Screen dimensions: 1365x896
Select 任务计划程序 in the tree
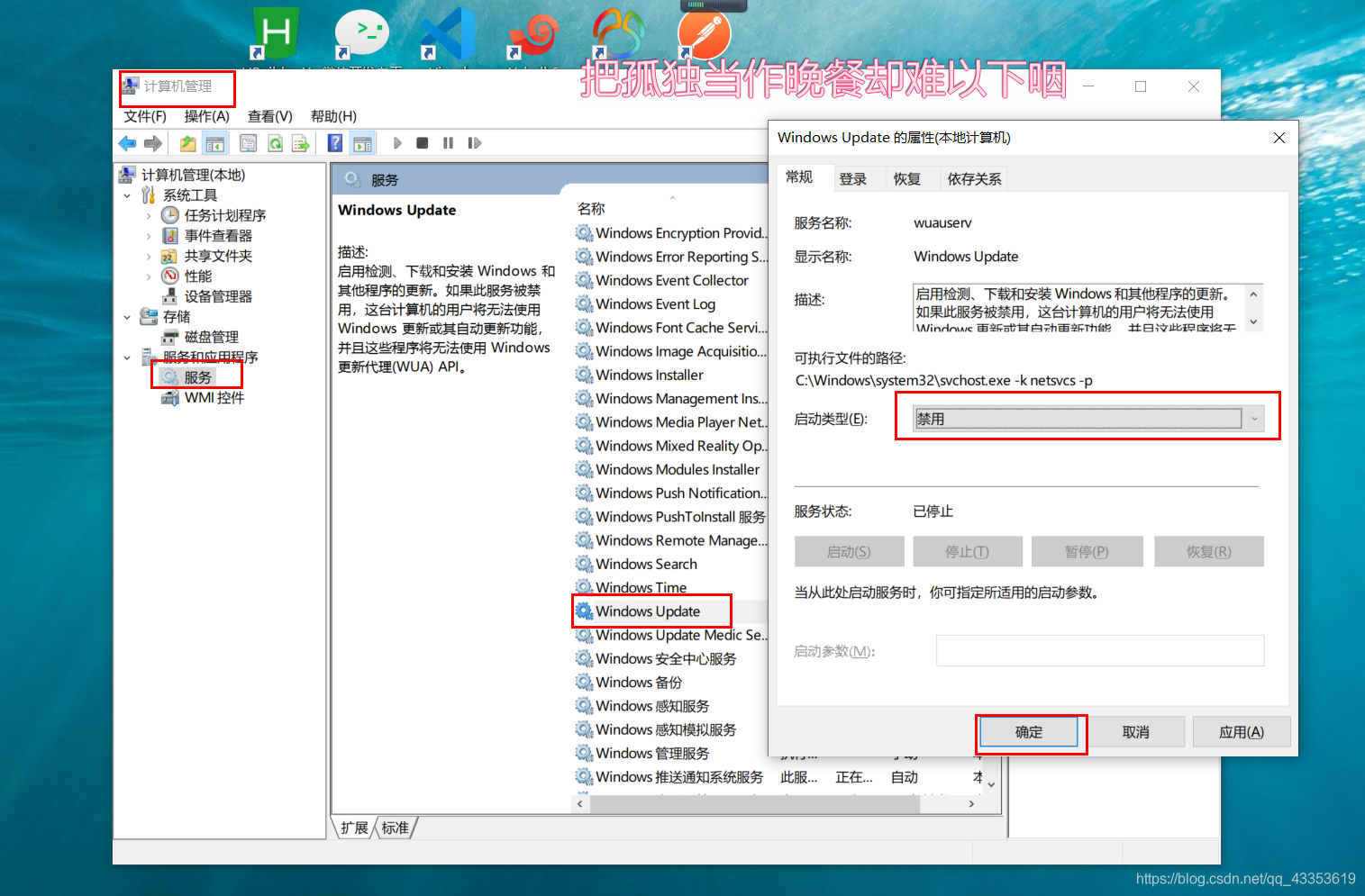click(x=224, y=215)
